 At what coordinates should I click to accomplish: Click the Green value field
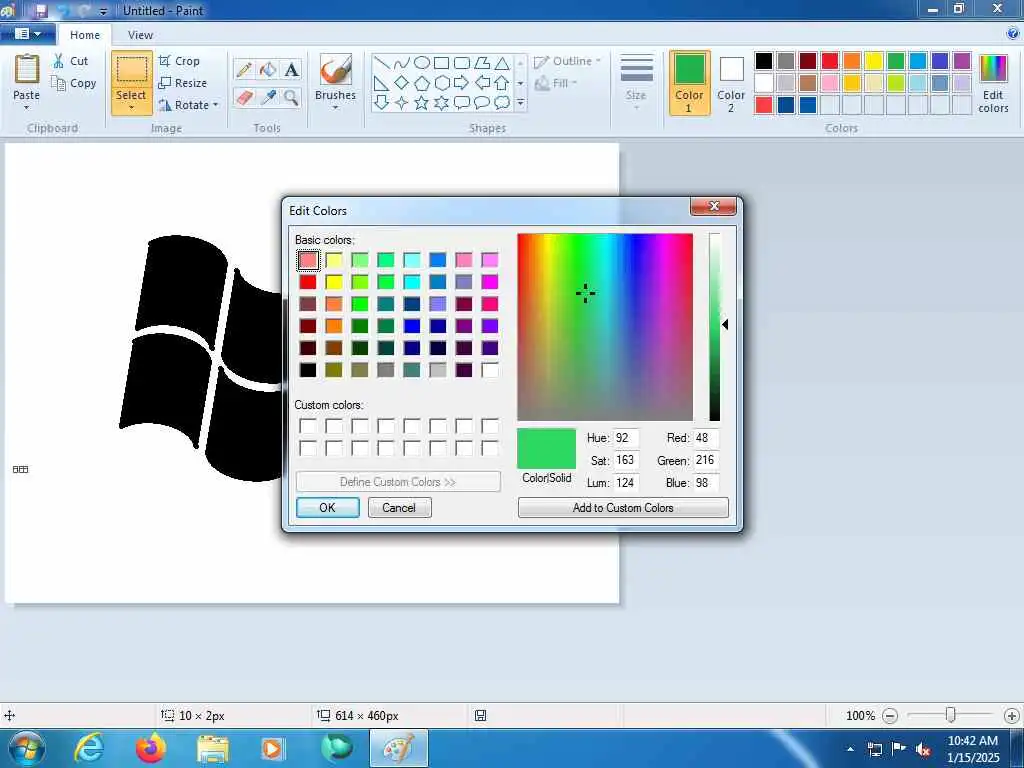click(x=706, y=460)
